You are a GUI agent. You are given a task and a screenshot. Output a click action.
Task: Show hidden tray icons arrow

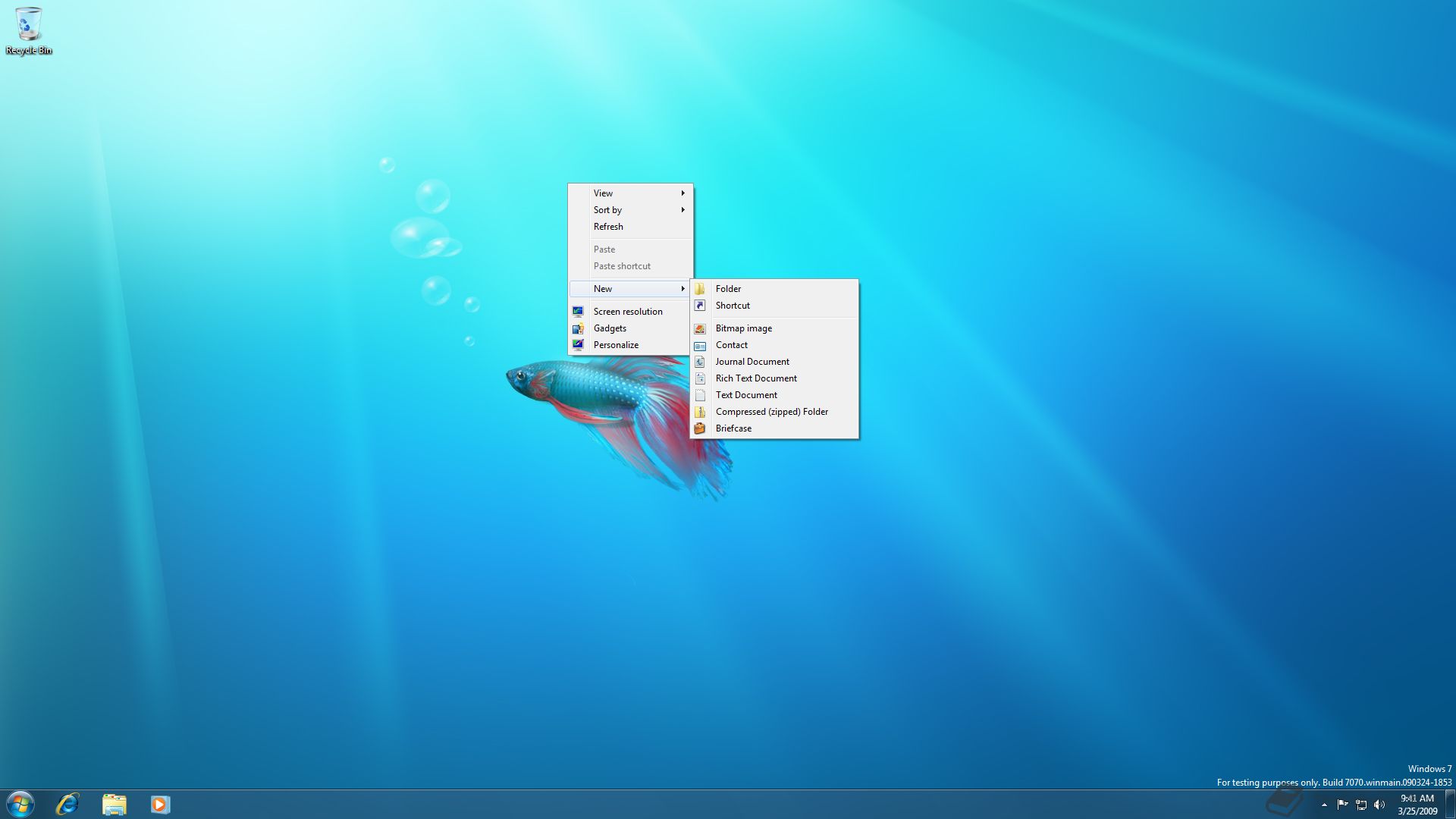coord(1324,805)
